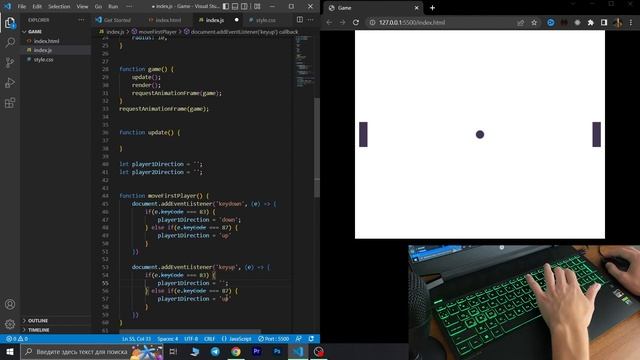
Task: Toggle secondary sidebar layout icon
Action: point(244,7)
